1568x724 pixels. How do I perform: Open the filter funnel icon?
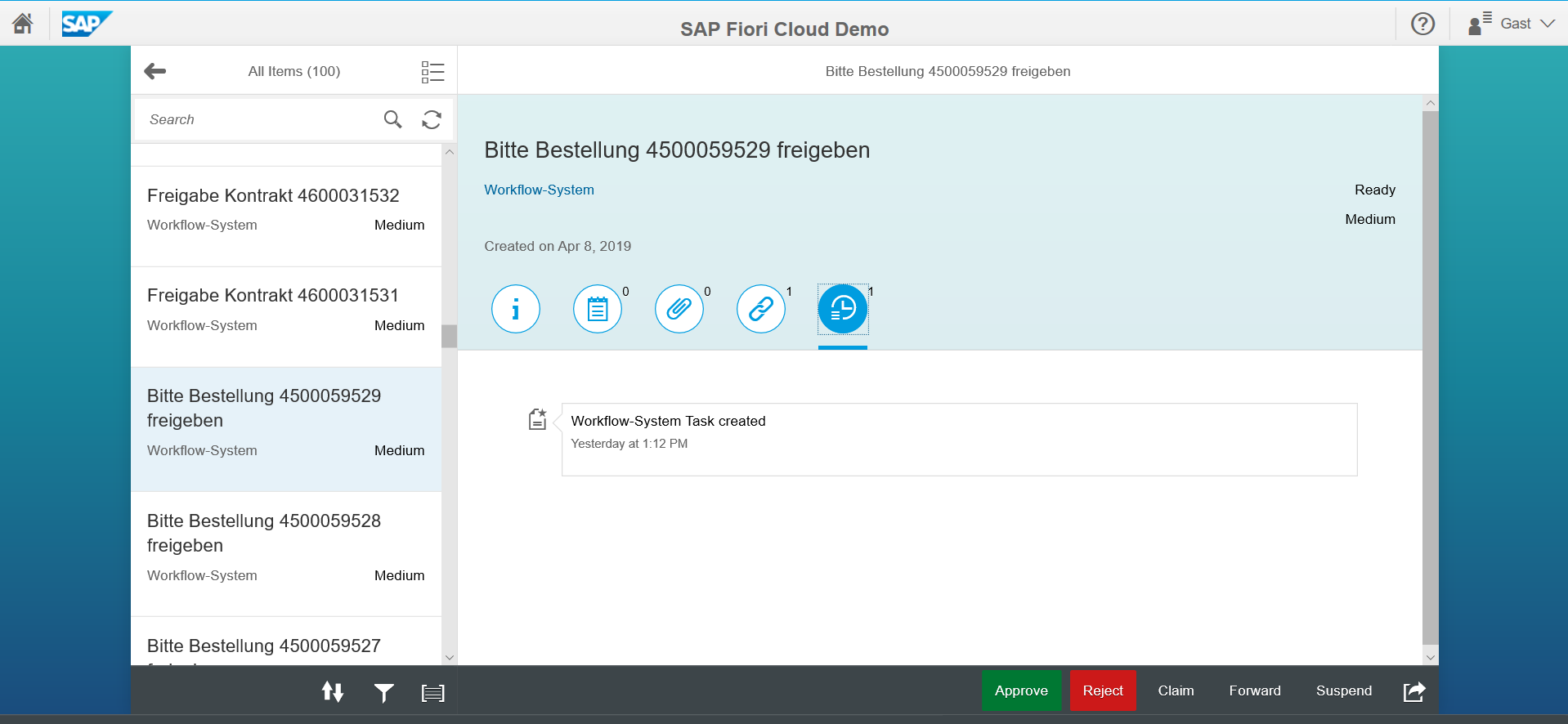pyautogui.click(x=383, y=693)
